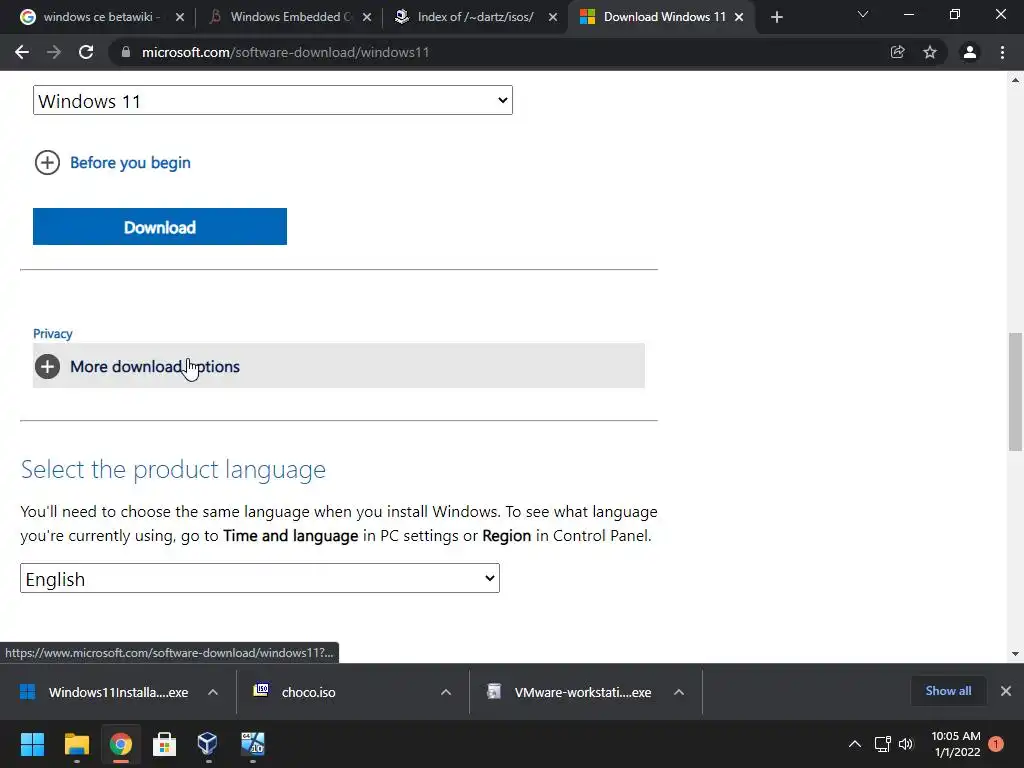Open the Privacy link
Image resolution: width=1024 pixels, height=768 pixels.
[52, 334]
